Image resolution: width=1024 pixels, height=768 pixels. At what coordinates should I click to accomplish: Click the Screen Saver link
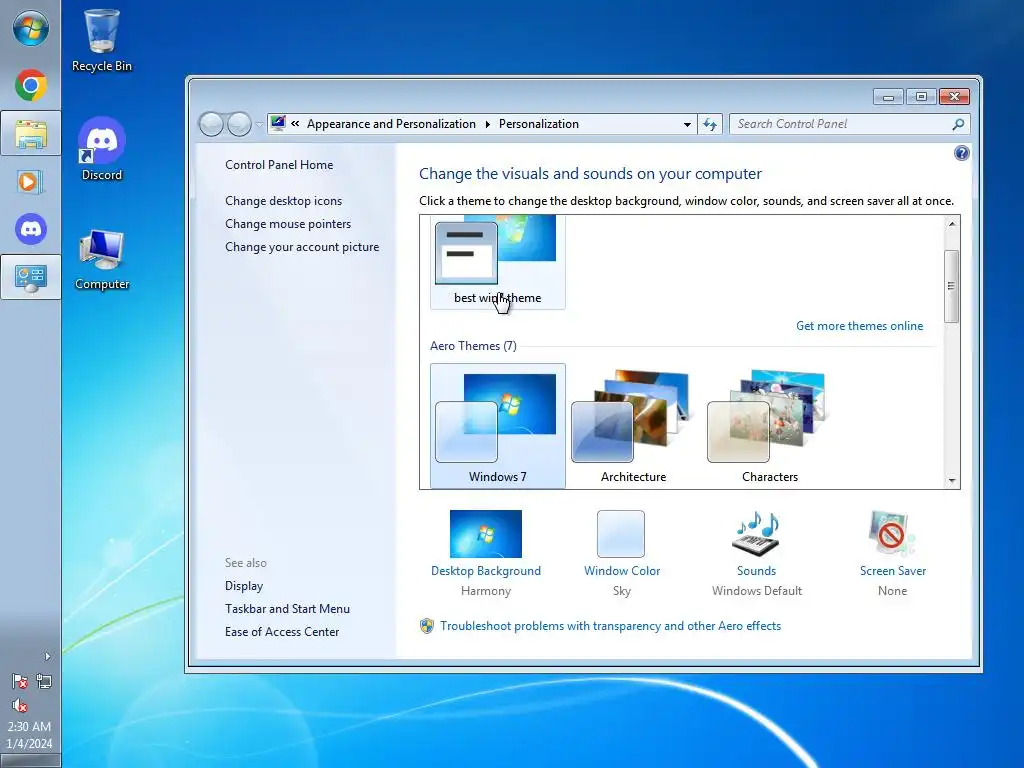893,571
